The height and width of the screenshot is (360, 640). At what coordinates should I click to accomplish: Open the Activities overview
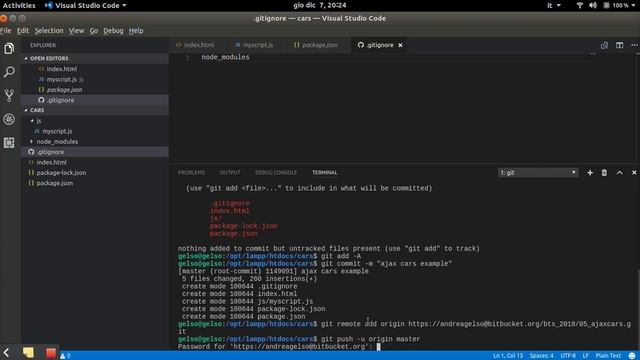[x=19, y=5]
